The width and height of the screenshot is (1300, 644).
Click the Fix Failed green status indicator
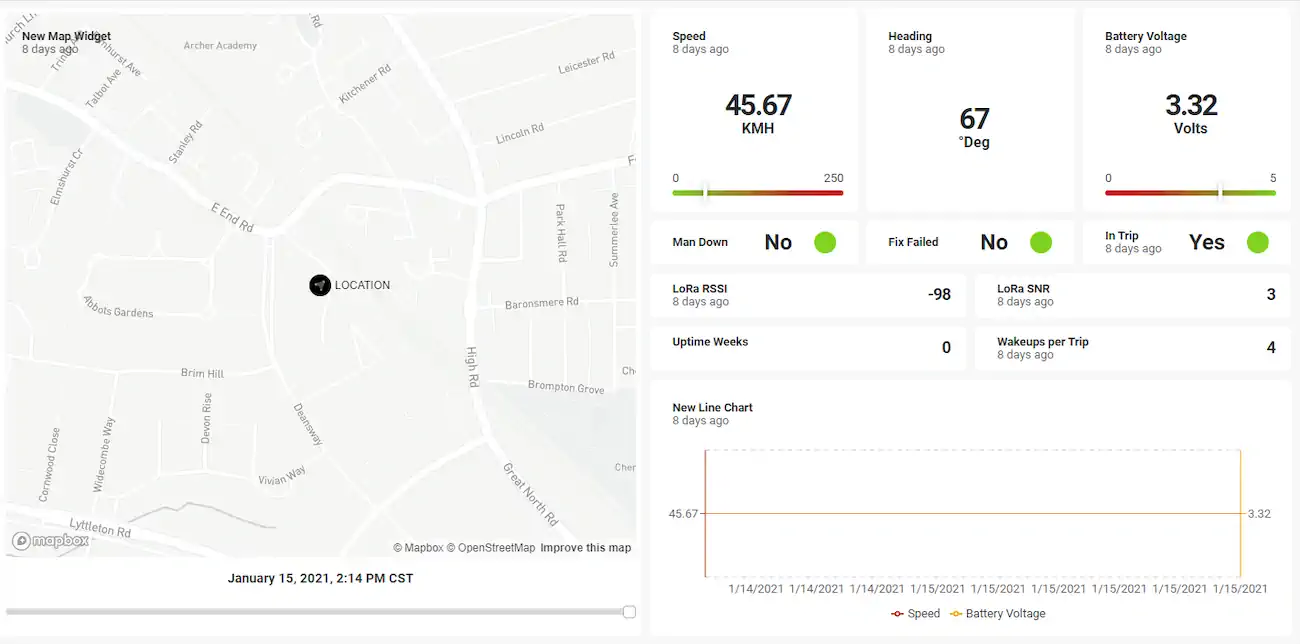[1041, 242]
